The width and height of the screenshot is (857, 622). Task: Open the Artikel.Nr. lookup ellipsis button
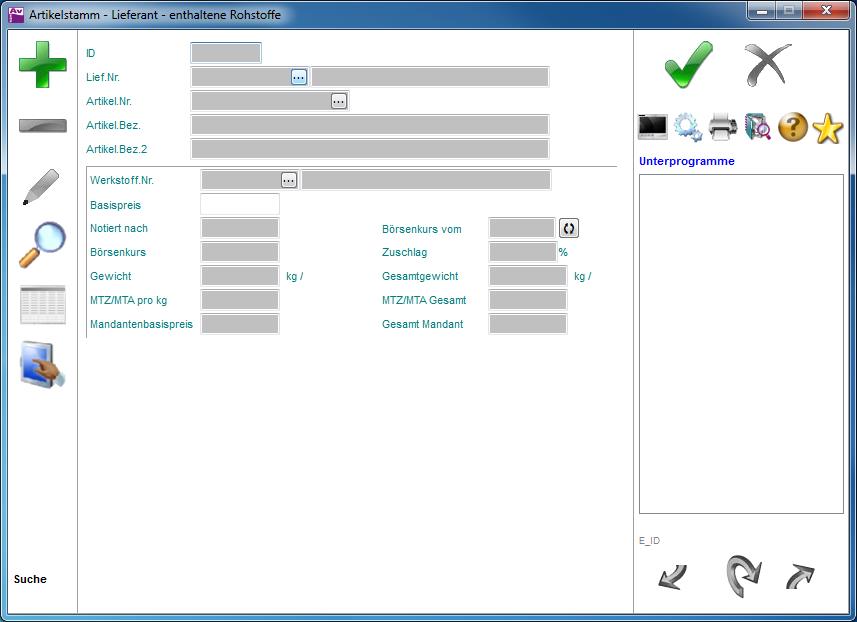click(339, 101)
